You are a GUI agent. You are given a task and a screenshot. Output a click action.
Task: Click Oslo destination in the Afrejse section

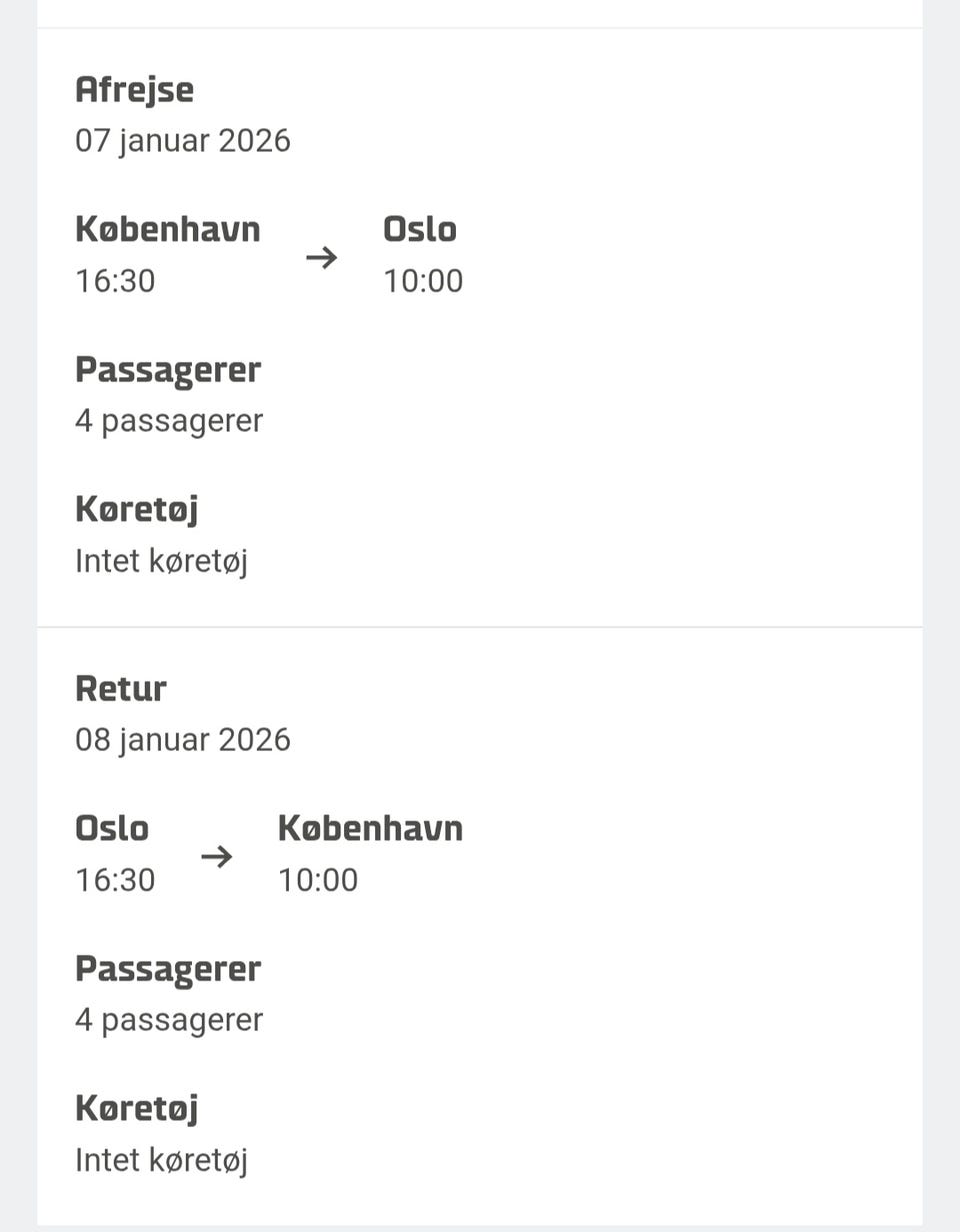click(x=419, y=229)
